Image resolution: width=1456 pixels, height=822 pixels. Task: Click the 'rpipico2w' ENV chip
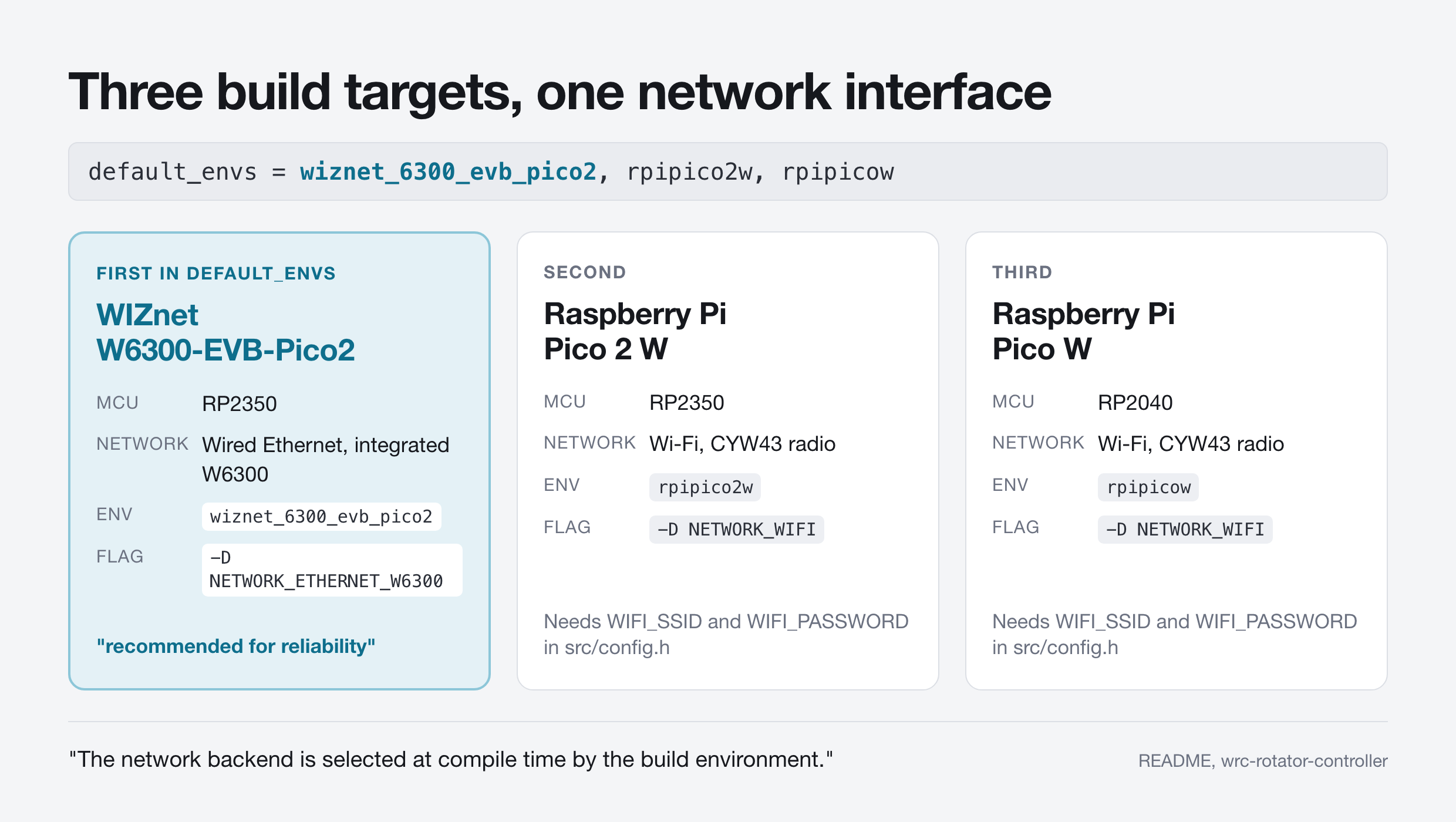coord(705,487)
